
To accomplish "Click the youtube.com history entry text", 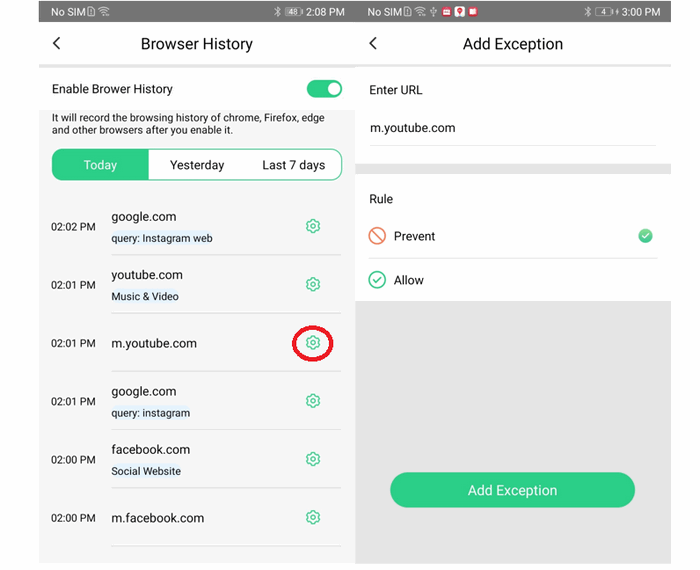I will (147, 275).
